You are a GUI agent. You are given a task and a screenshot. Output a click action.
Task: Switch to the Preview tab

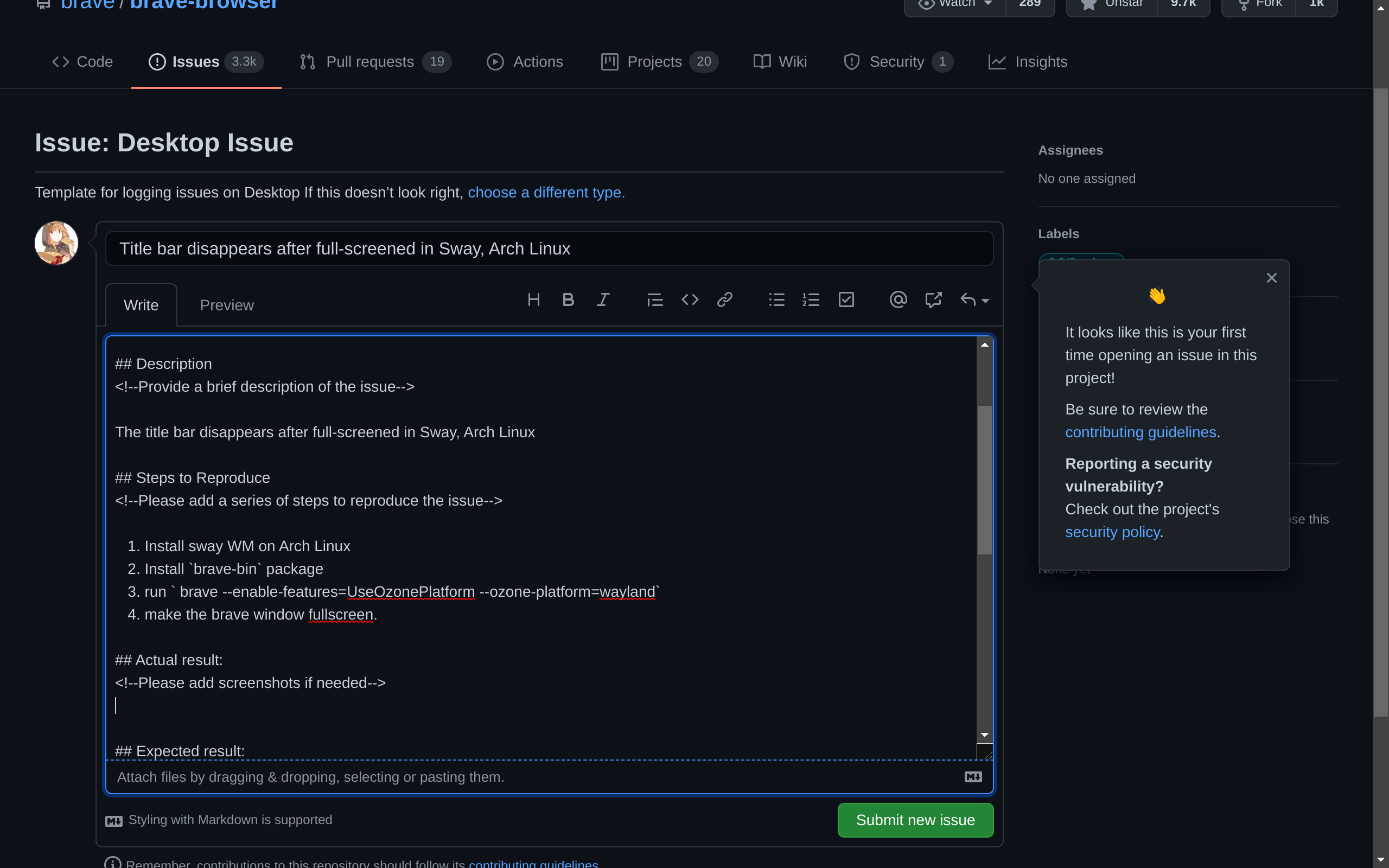[x=226, y=305]
